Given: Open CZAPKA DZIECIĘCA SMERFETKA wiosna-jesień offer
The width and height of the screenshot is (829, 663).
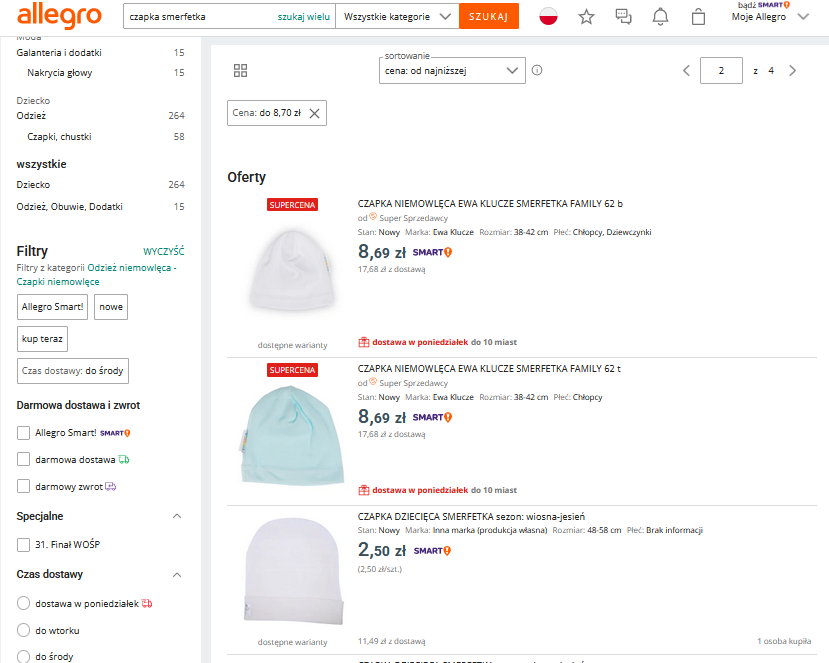Looking at the screenshot, I should coord(471,517).
